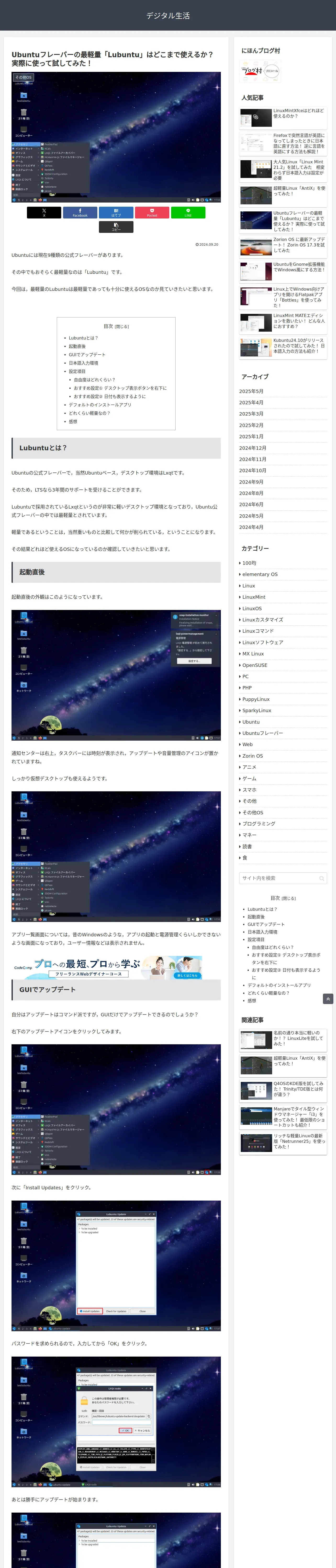The width and height of the screenshot is (336, 1568).
Task: Open popular post about Firefox language reset
Action: [x=283, y=144]
